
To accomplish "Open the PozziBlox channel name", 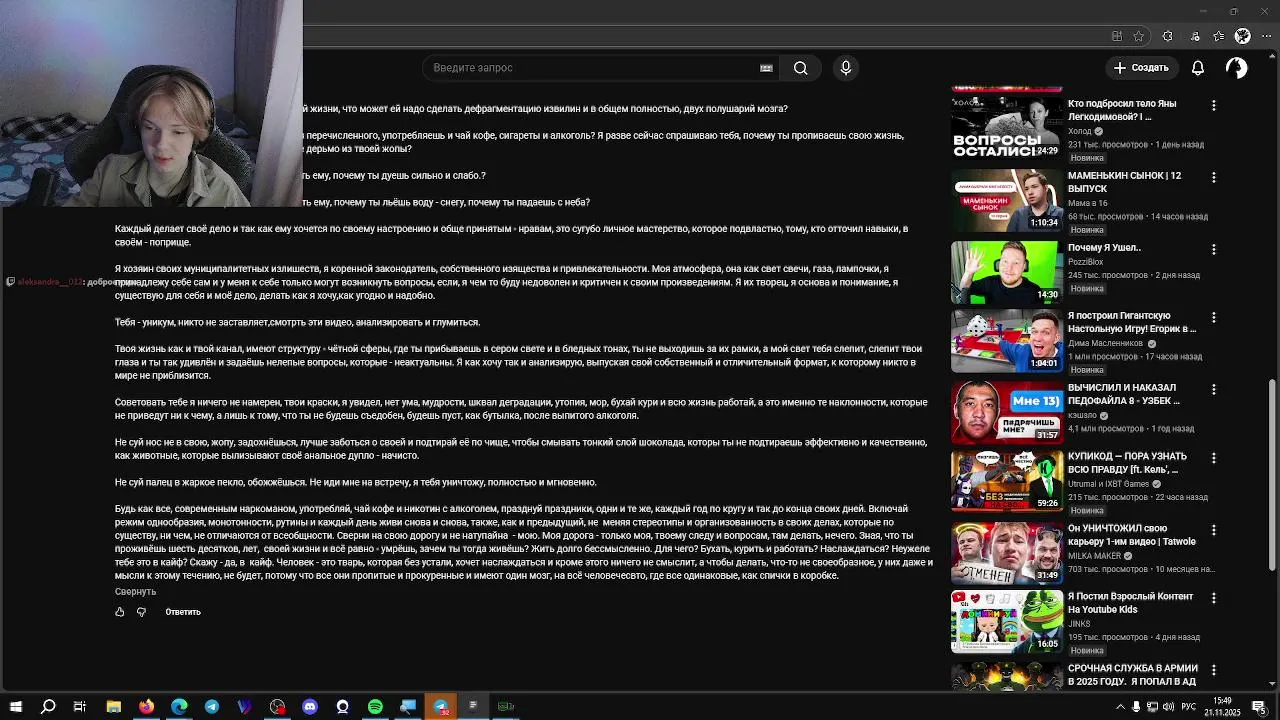I will click(x=1085, y=262).
